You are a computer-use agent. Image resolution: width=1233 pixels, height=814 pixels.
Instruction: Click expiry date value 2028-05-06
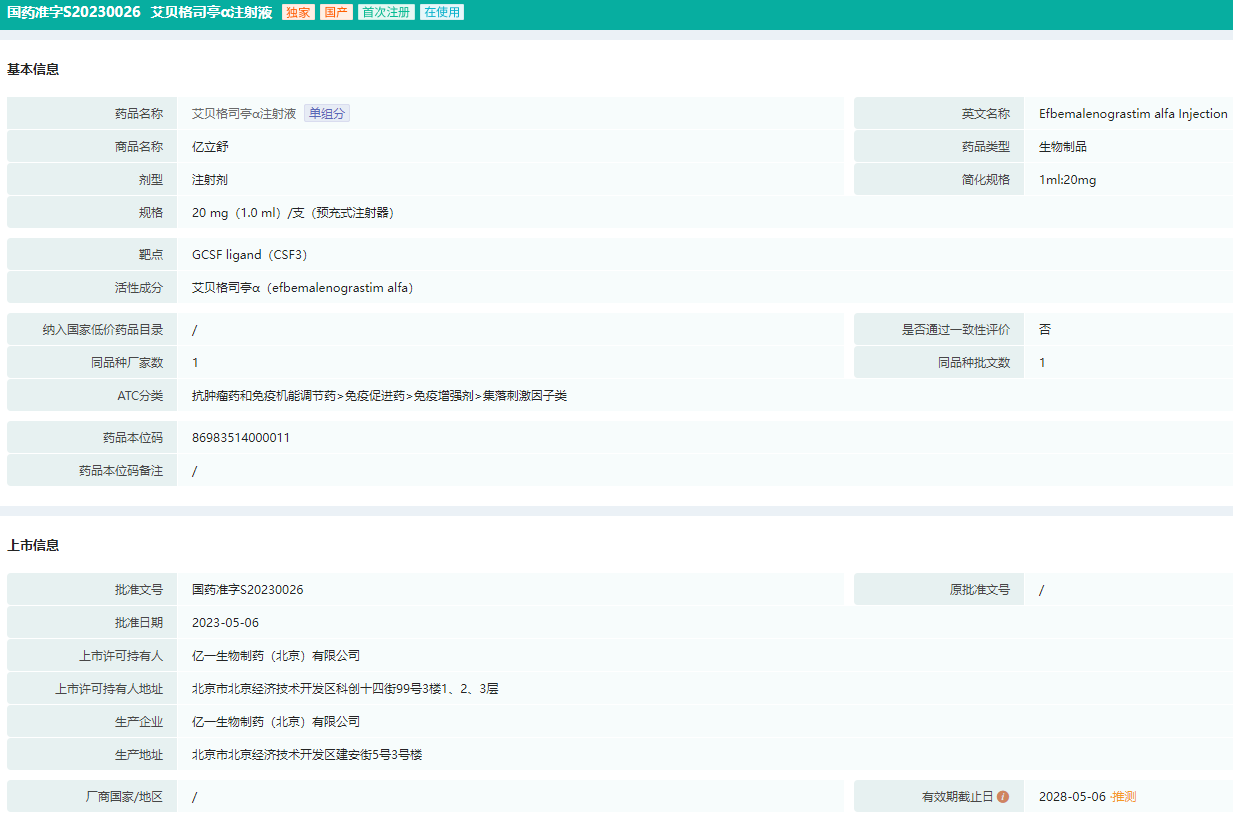[x=1072, y=797]
